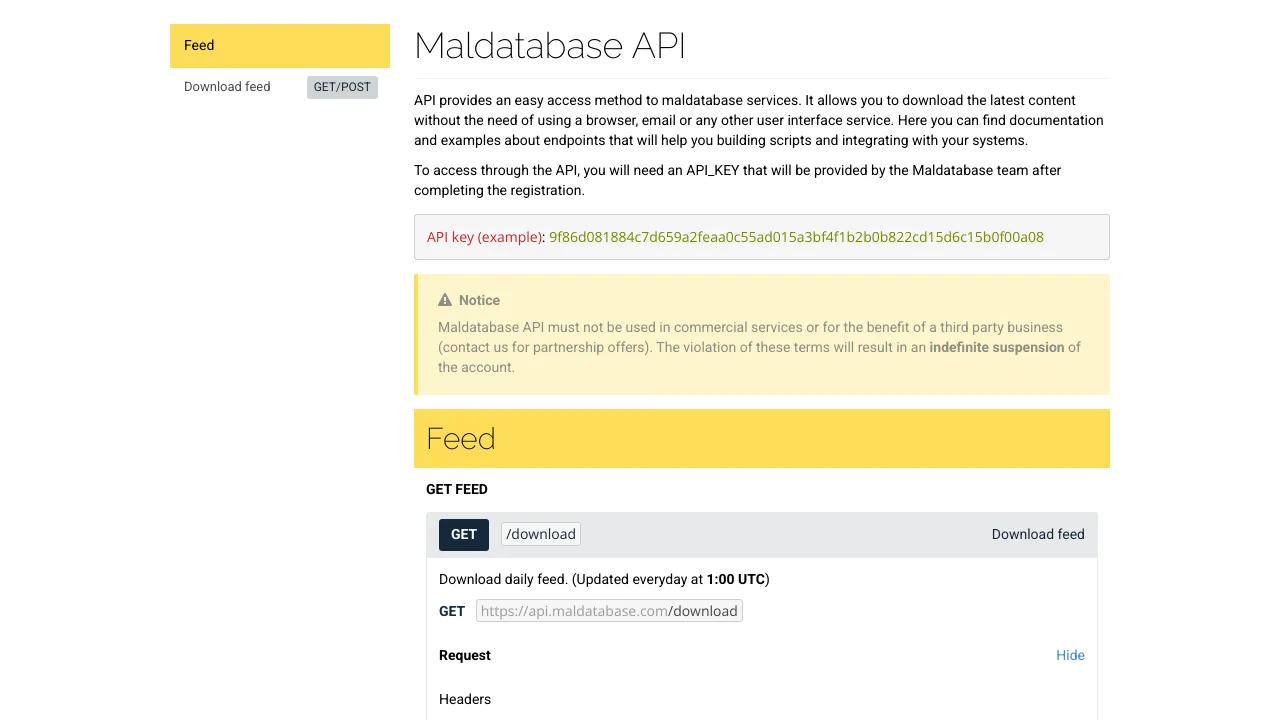Click the Headers label
Viewport: 1280px width, 720px height.
pos(465,699)
